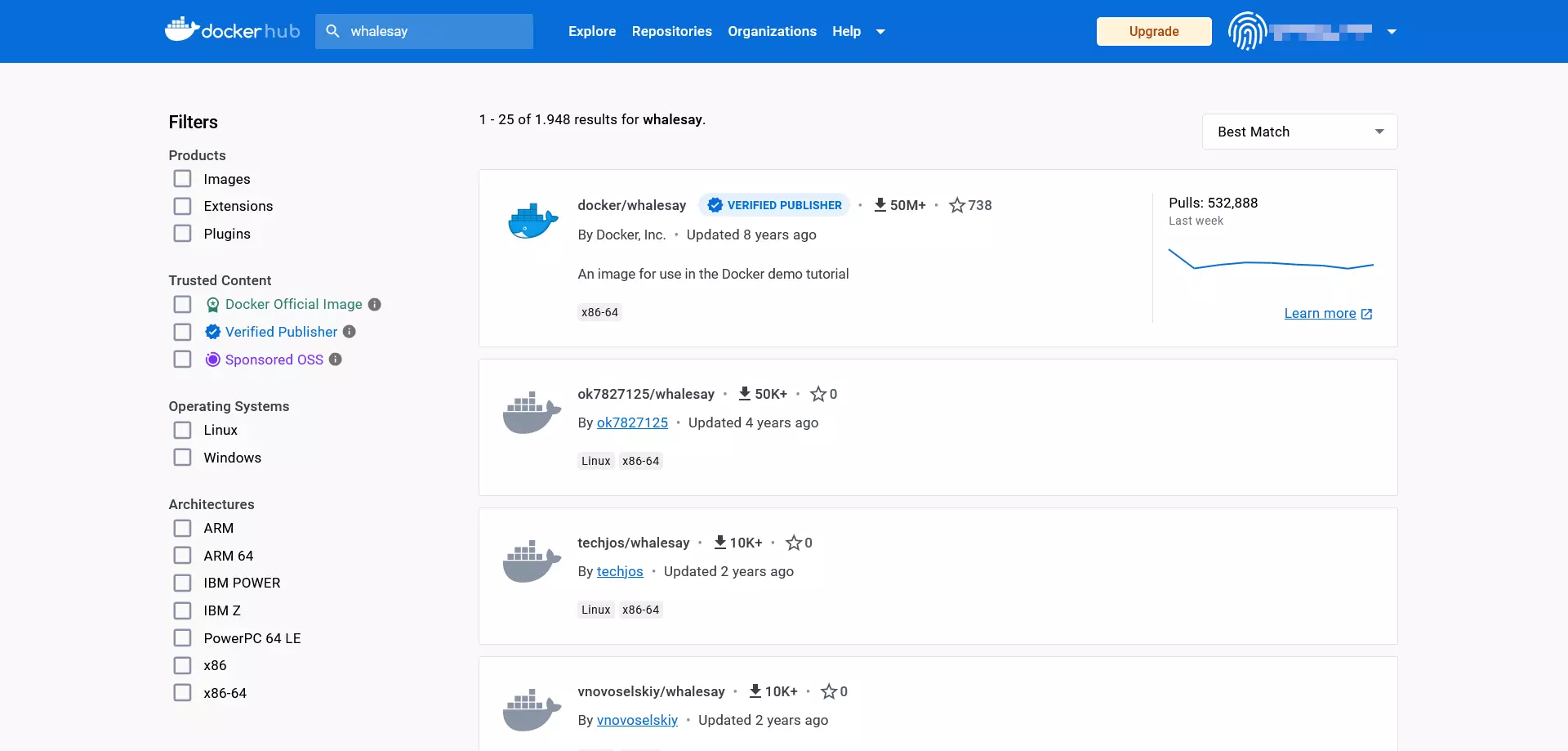Click the Verified Publisher badge icon
Screen dimensions: 1568x751
click(212, 332)
